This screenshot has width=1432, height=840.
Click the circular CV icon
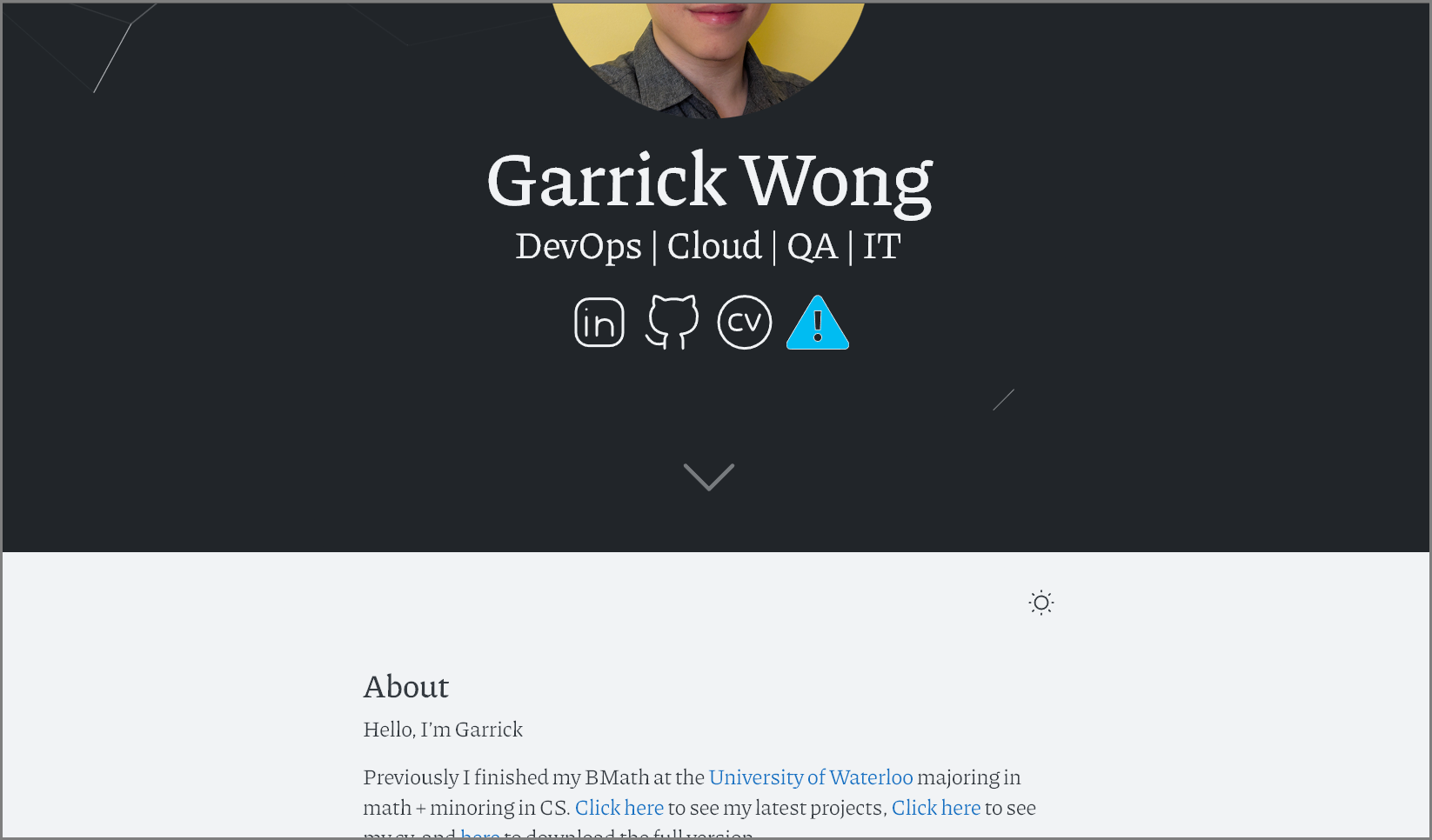coord(745,323)
